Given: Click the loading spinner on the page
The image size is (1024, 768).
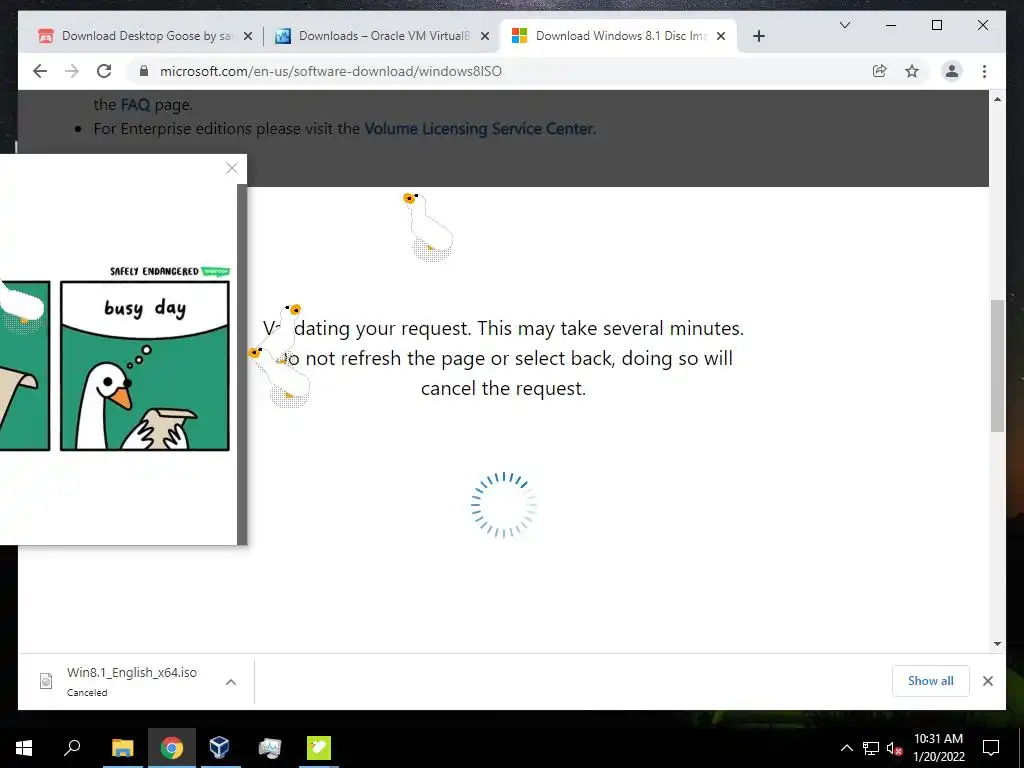Looking at the screenshot, I should click(504, 505).
